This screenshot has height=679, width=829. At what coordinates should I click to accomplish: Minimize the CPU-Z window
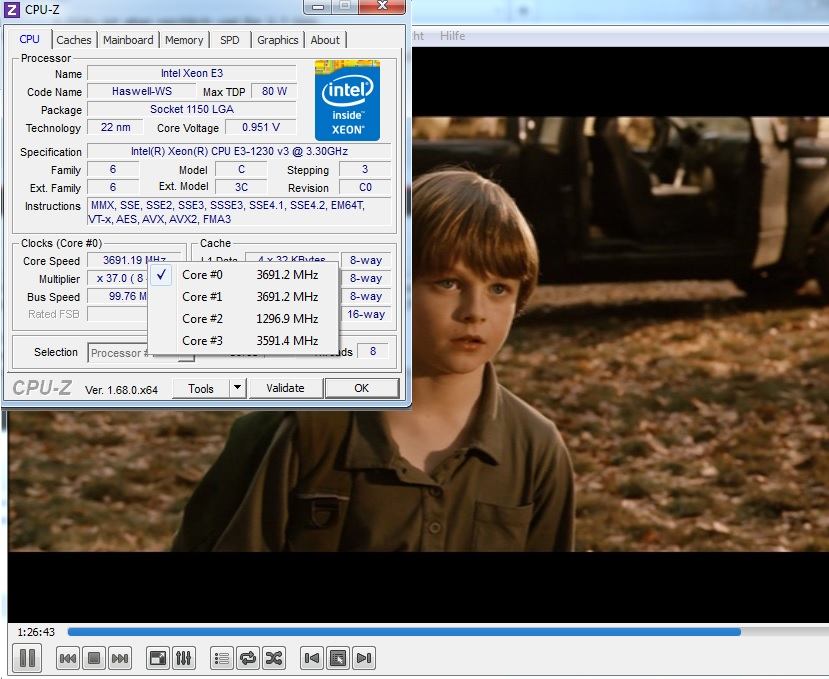(x=318, y=6)
